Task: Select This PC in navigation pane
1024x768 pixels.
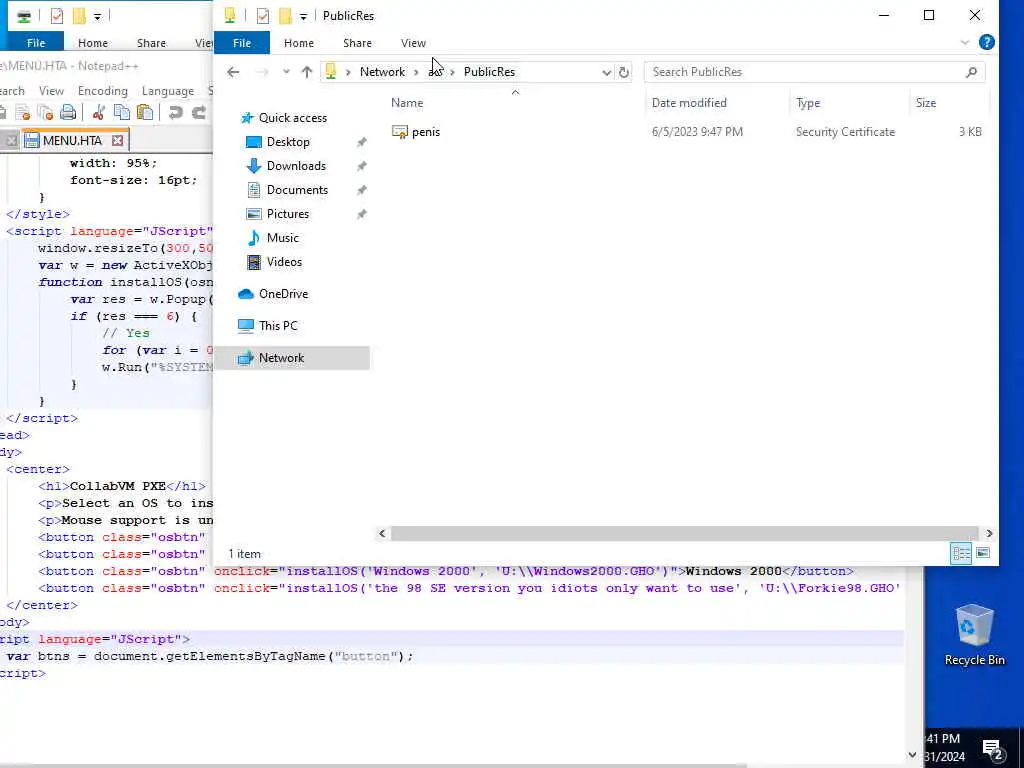Action: point(278,326)
